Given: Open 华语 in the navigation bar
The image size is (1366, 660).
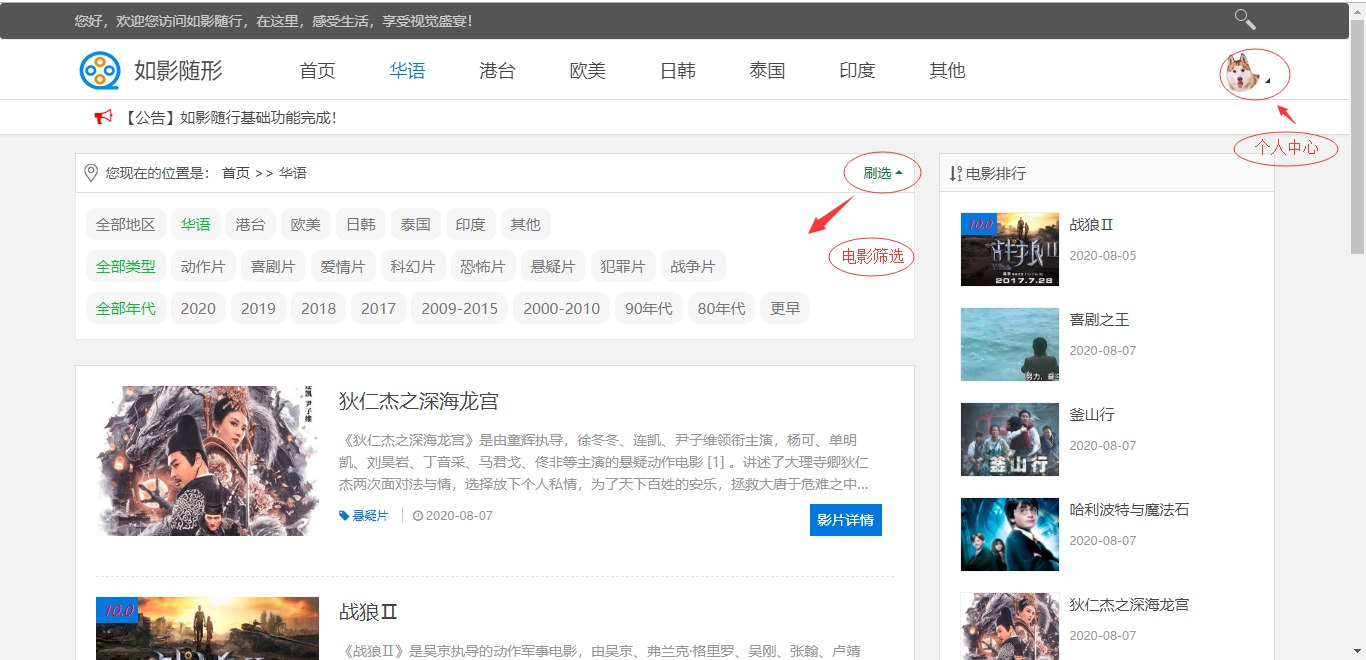Looking at the screenshot, I should [407, 70].
